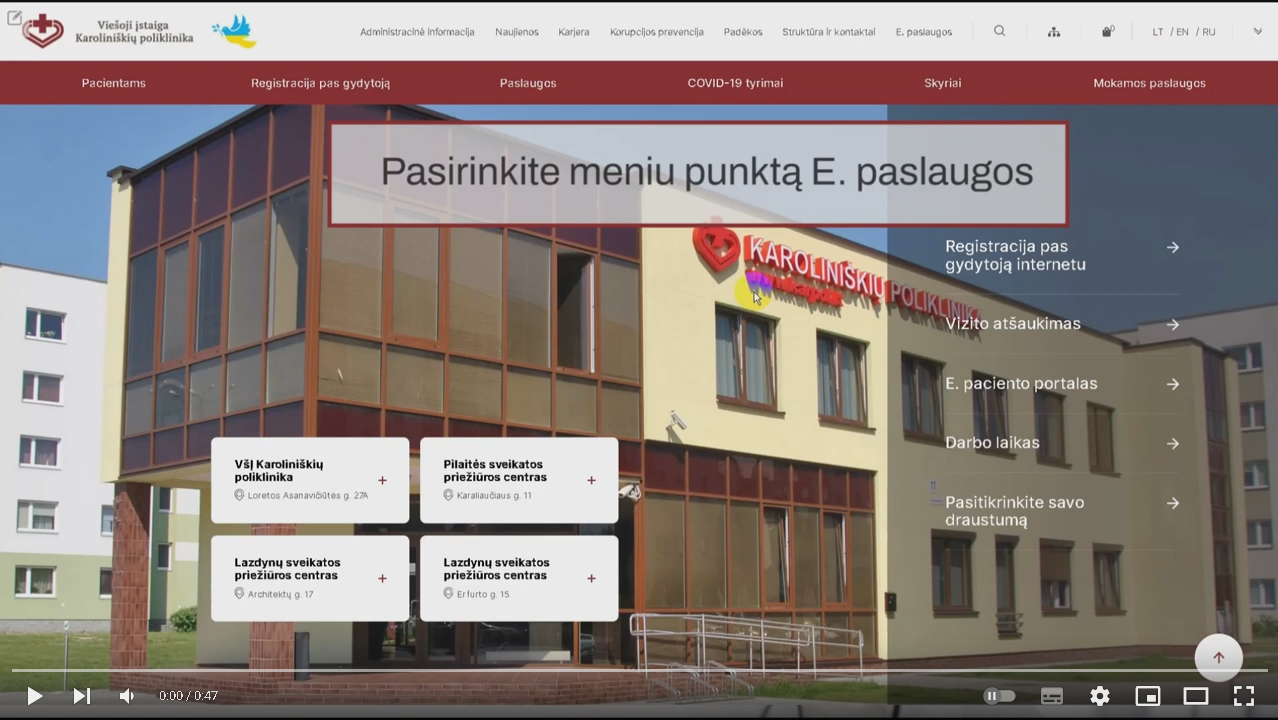This screenshot has width=1278, height=720.
Task: Switch language to EN
Action: point(1182,32)
